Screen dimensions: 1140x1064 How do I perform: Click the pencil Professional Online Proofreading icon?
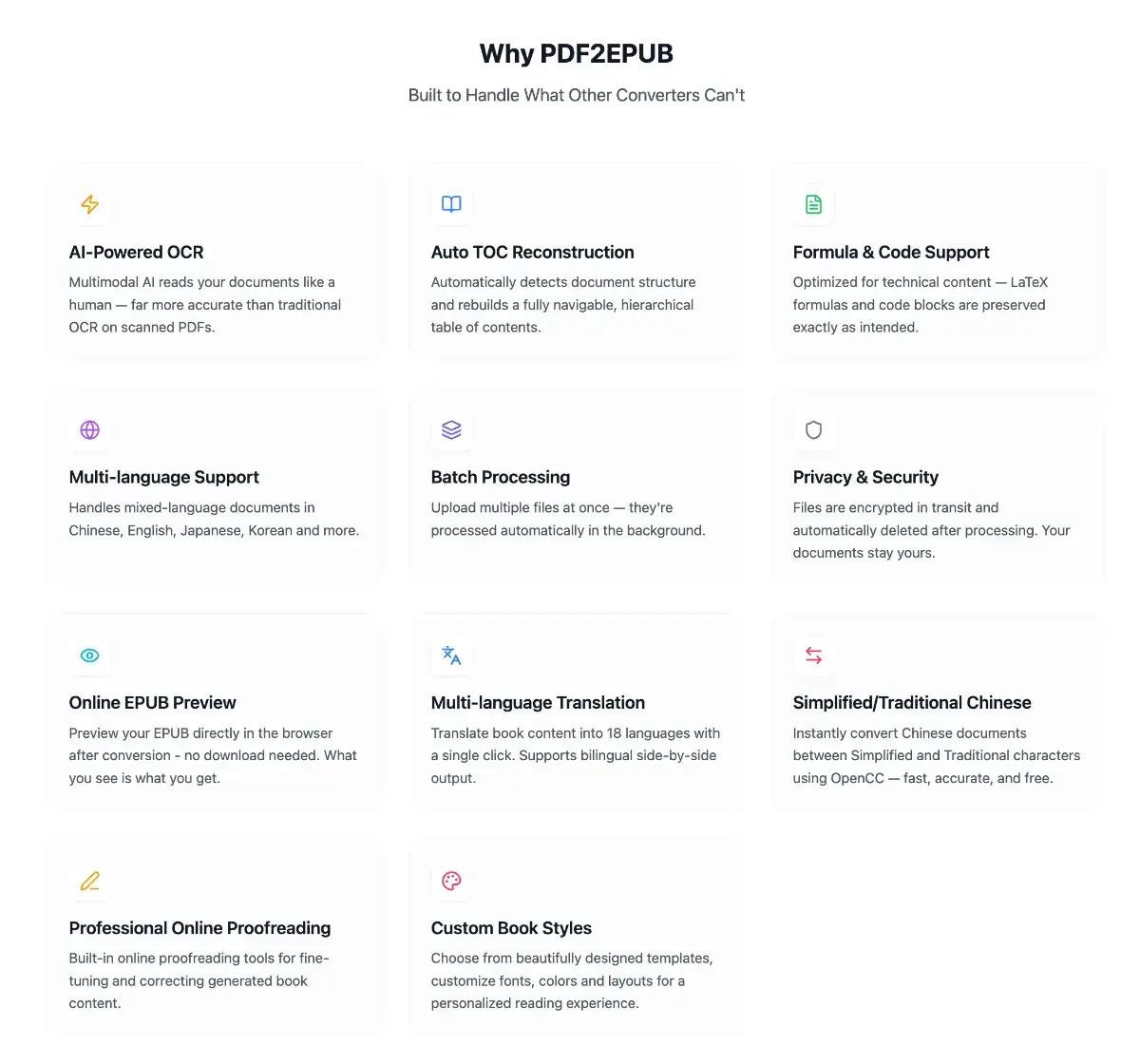[x=90, y=881]
